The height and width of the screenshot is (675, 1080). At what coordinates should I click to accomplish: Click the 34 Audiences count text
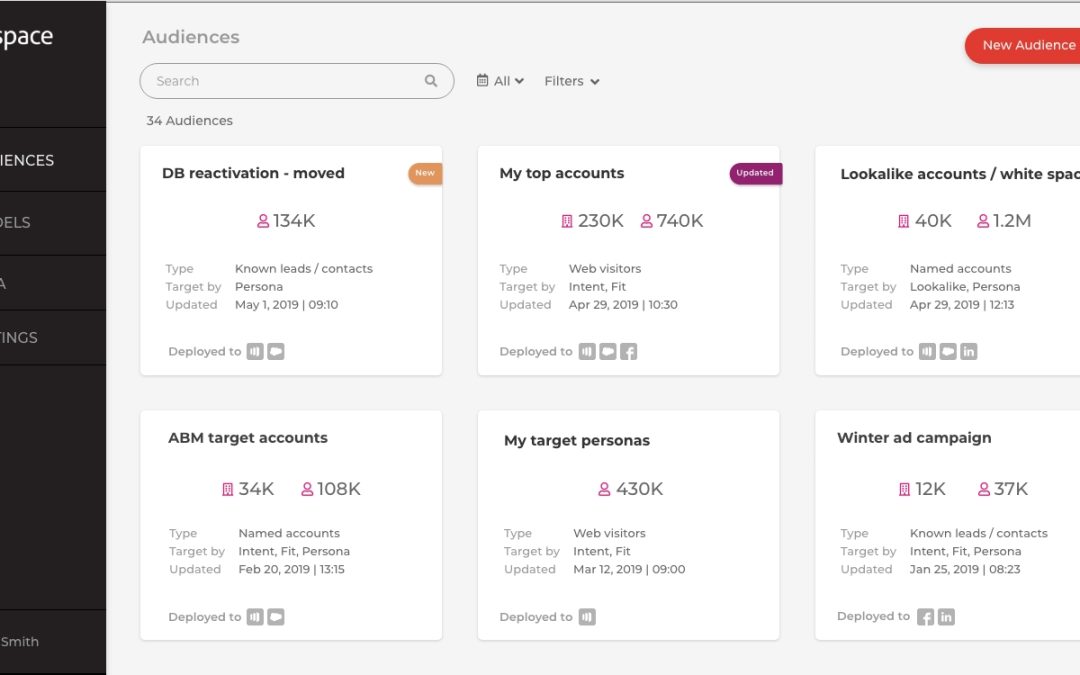point(189,121)
